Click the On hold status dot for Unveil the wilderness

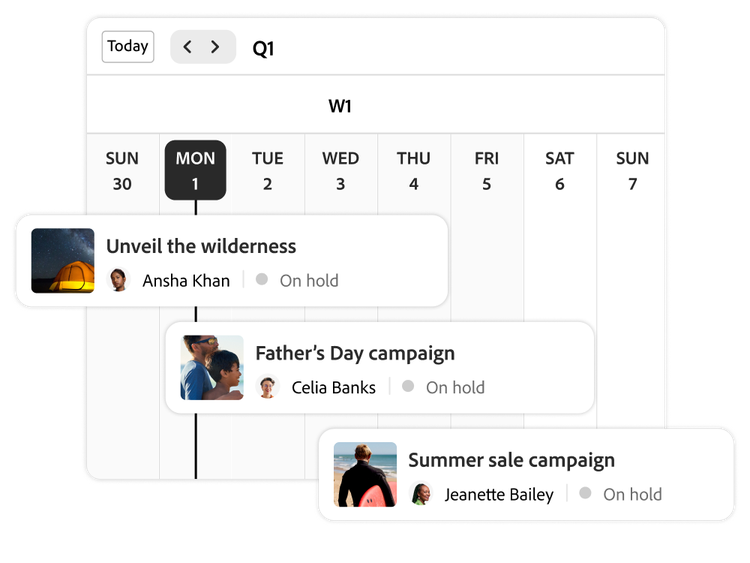[x=262, y=280]
